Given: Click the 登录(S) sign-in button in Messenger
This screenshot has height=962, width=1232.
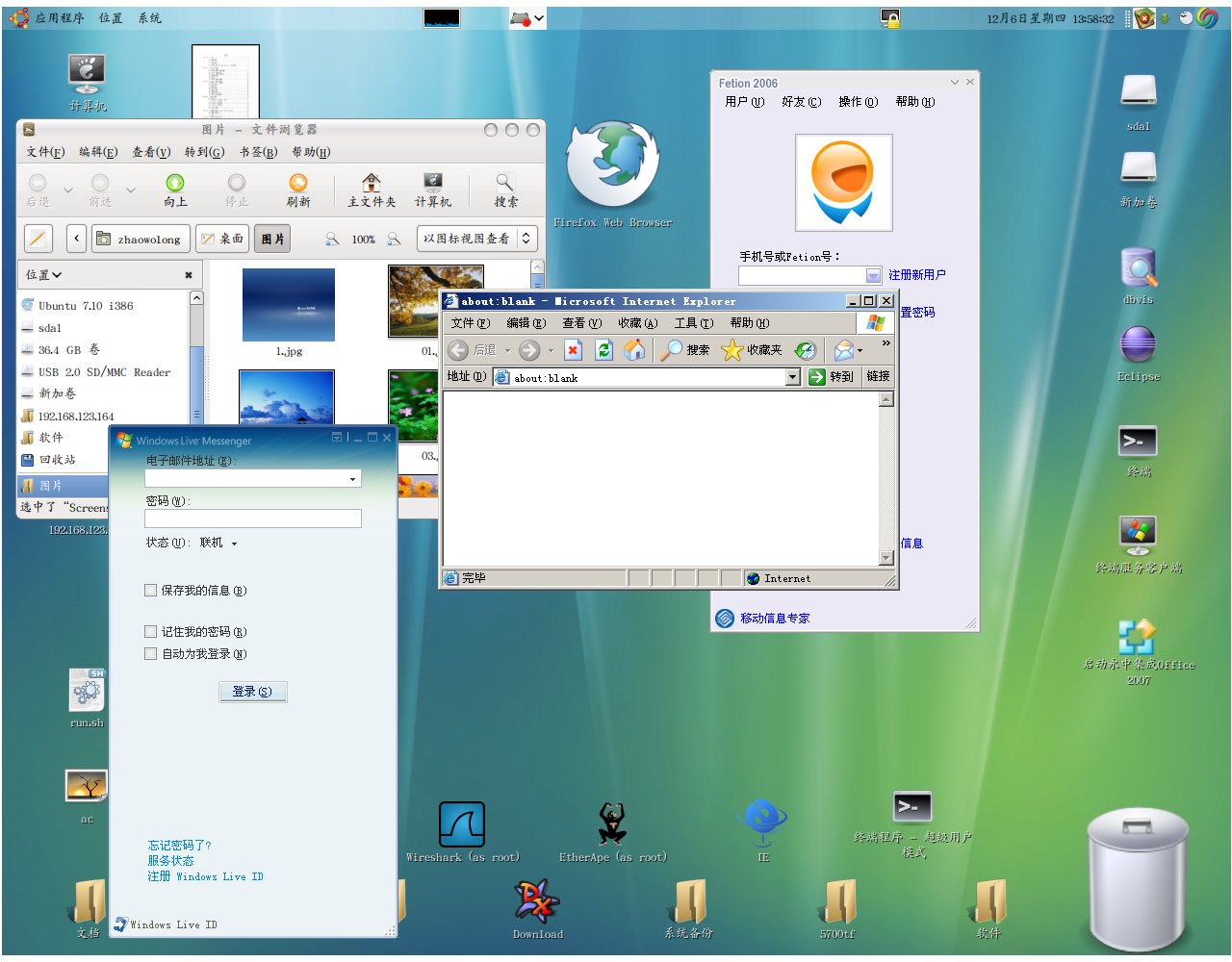Looking at the screenshot, I should tap(252, 692).
